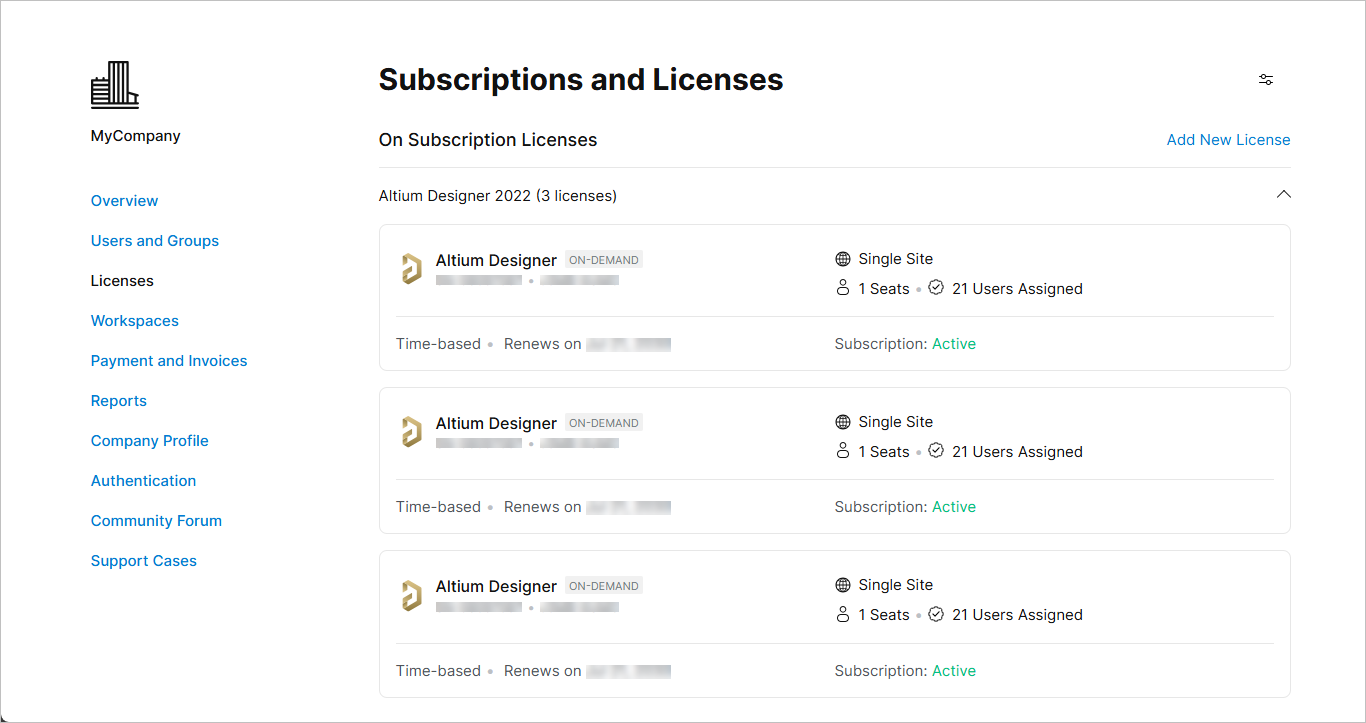Click 21 Users Assigned in the second card
The width and height of the screenshot is (1366, 723).
(x=1017, y=452)
